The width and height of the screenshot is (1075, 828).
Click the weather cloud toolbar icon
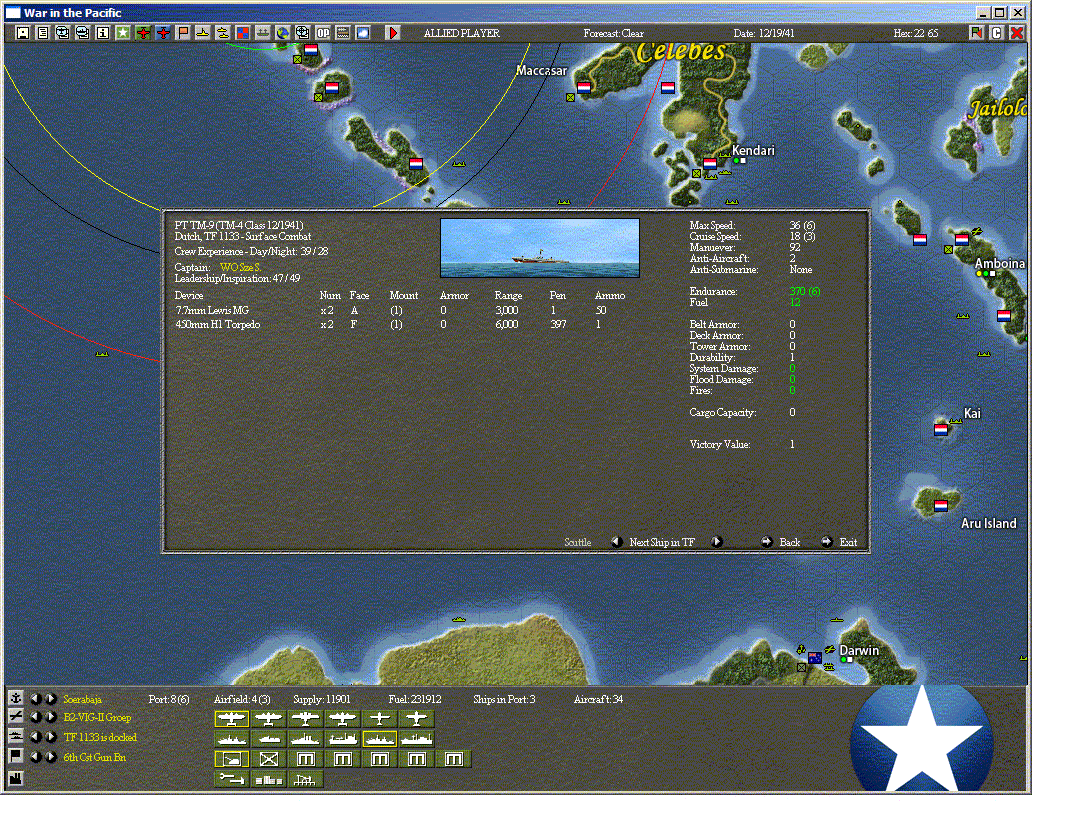(363, 32)
